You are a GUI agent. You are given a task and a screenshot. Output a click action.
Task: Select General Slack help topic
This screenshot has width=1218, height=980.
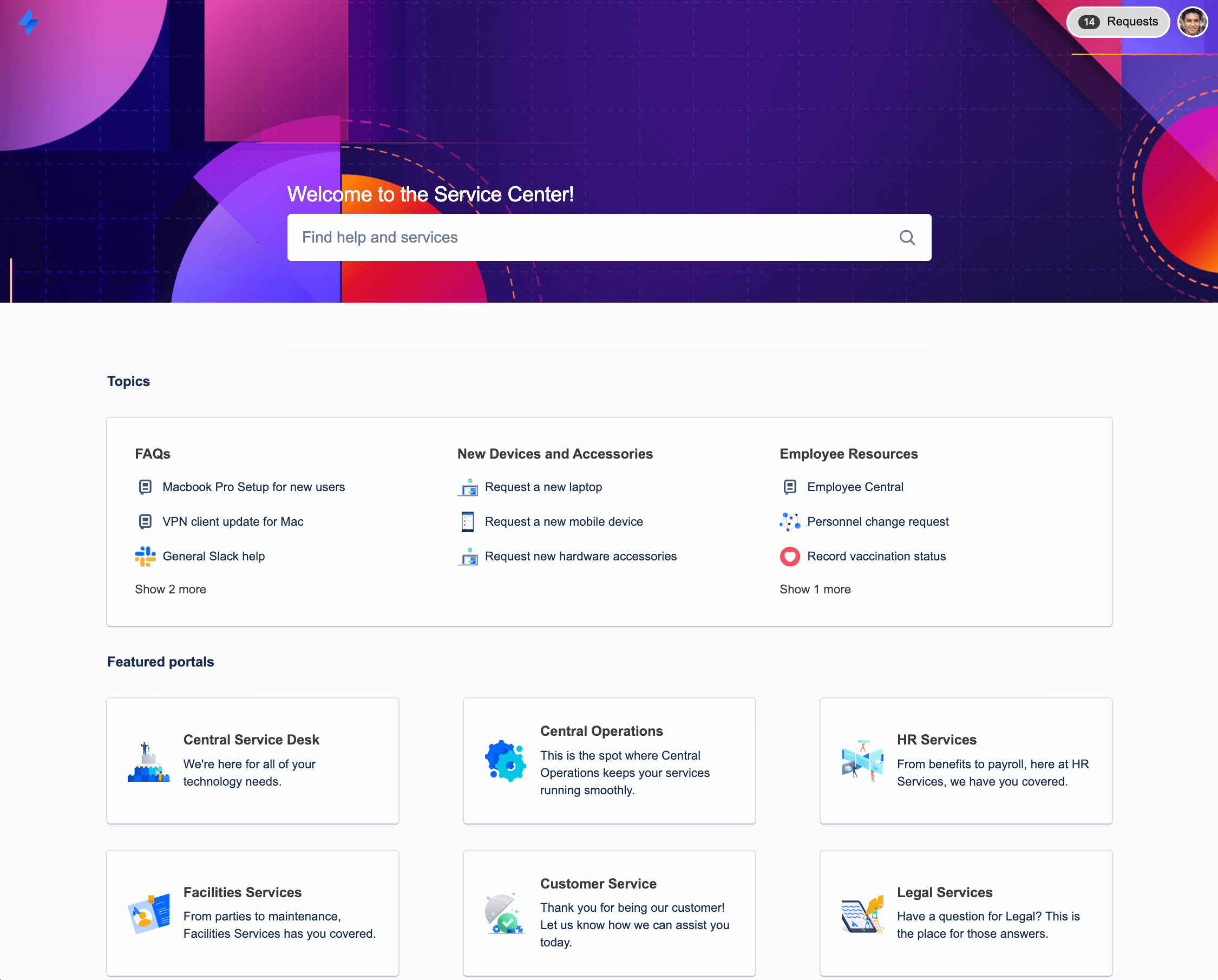(x=214, y=556)
